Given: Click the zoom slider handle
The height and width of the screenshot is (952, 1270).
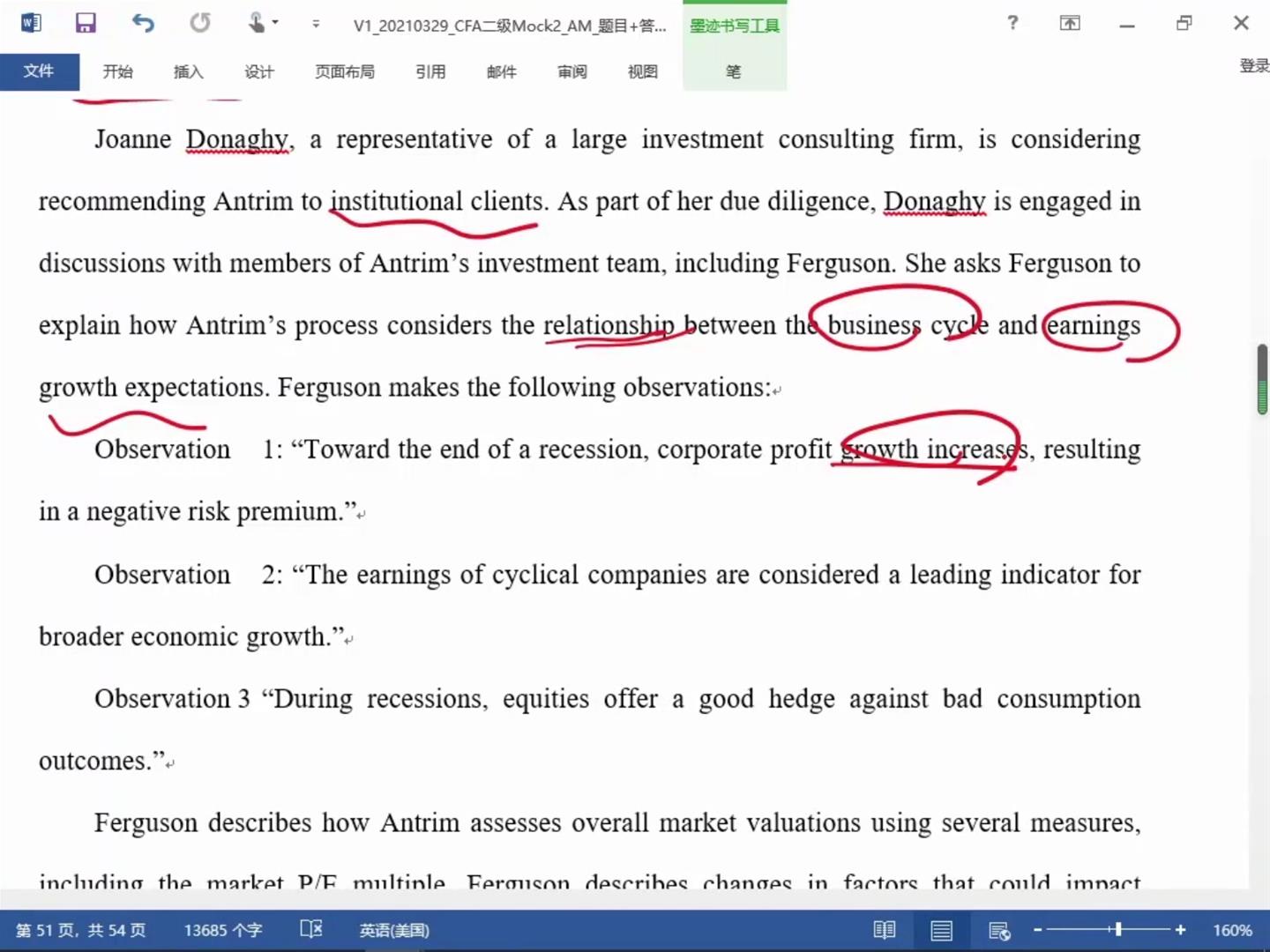Looking at the screenshot, I should point(1117,929).
